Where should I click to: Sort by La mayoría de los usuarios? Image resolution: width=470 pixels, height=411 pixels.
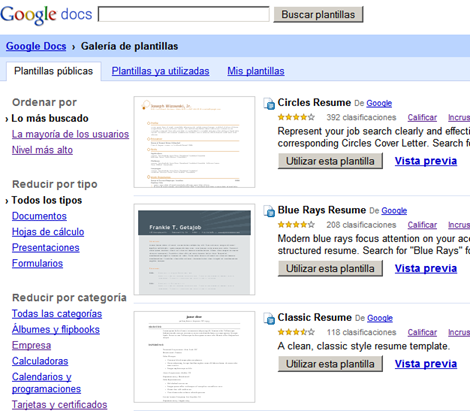(70, 134)
